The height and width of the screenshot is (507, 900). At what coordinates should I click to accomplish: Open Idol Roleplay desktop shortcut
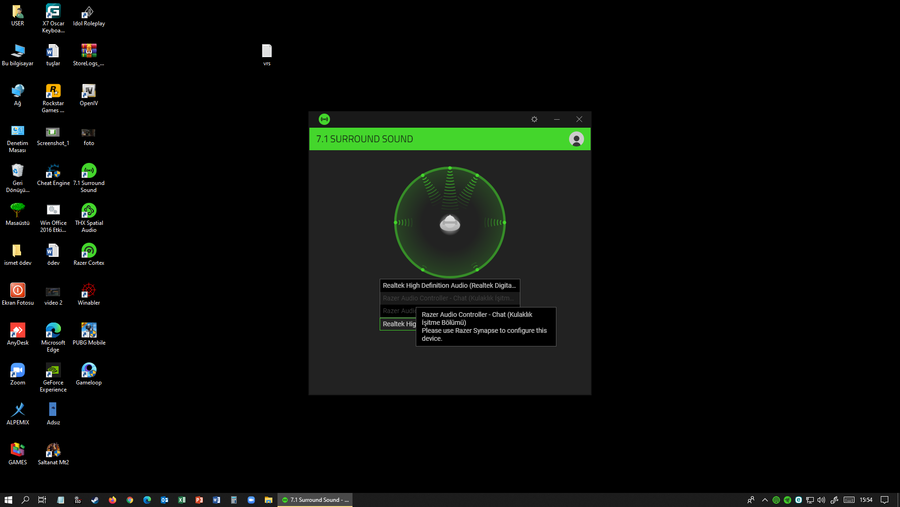tap(88, 16)
